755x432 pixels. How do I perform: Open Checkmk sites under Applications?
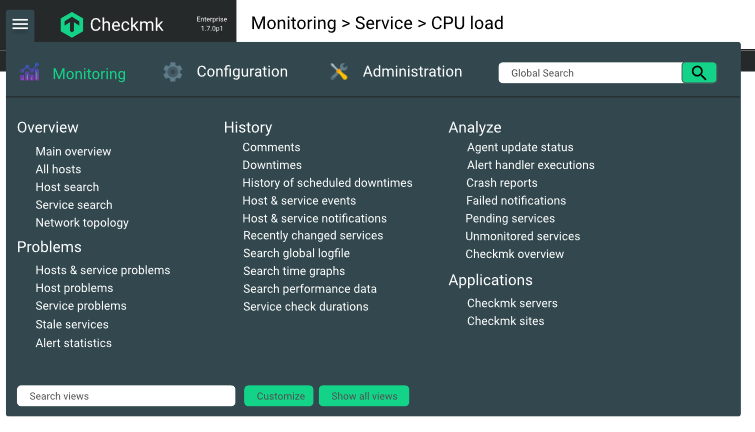pos(506,321)
